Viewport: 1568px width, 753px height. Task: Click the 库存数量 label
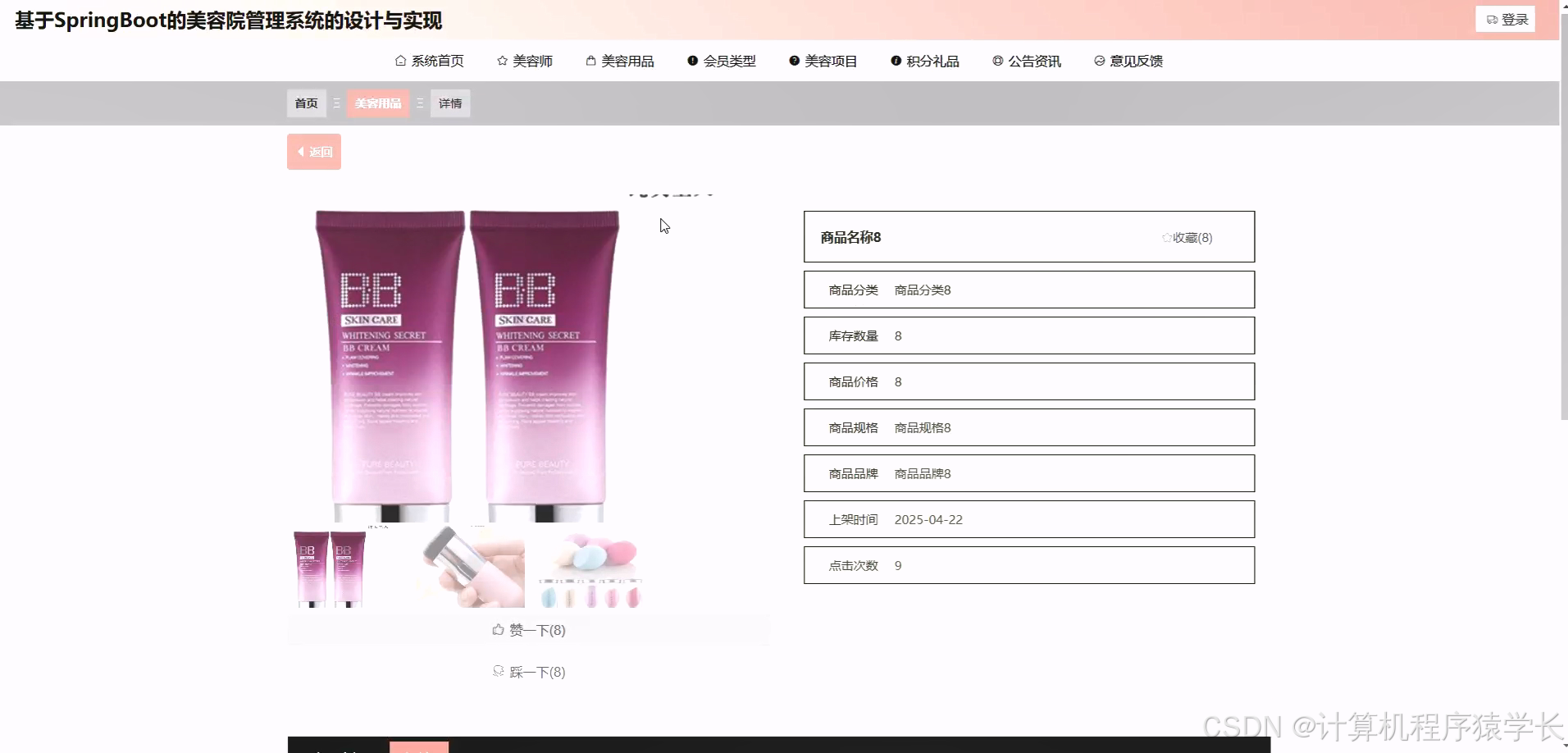click(854, 335)
